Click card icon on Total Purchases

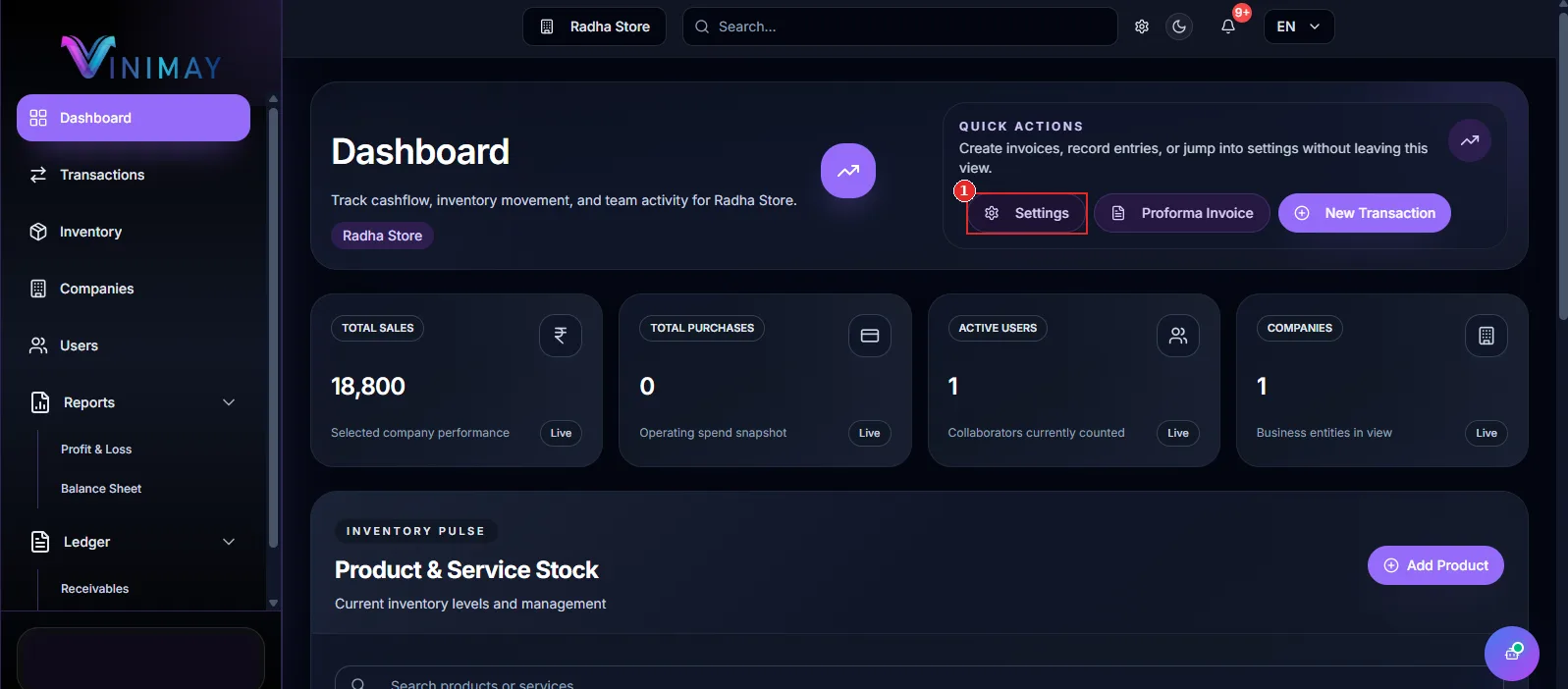tap(870, 336)
